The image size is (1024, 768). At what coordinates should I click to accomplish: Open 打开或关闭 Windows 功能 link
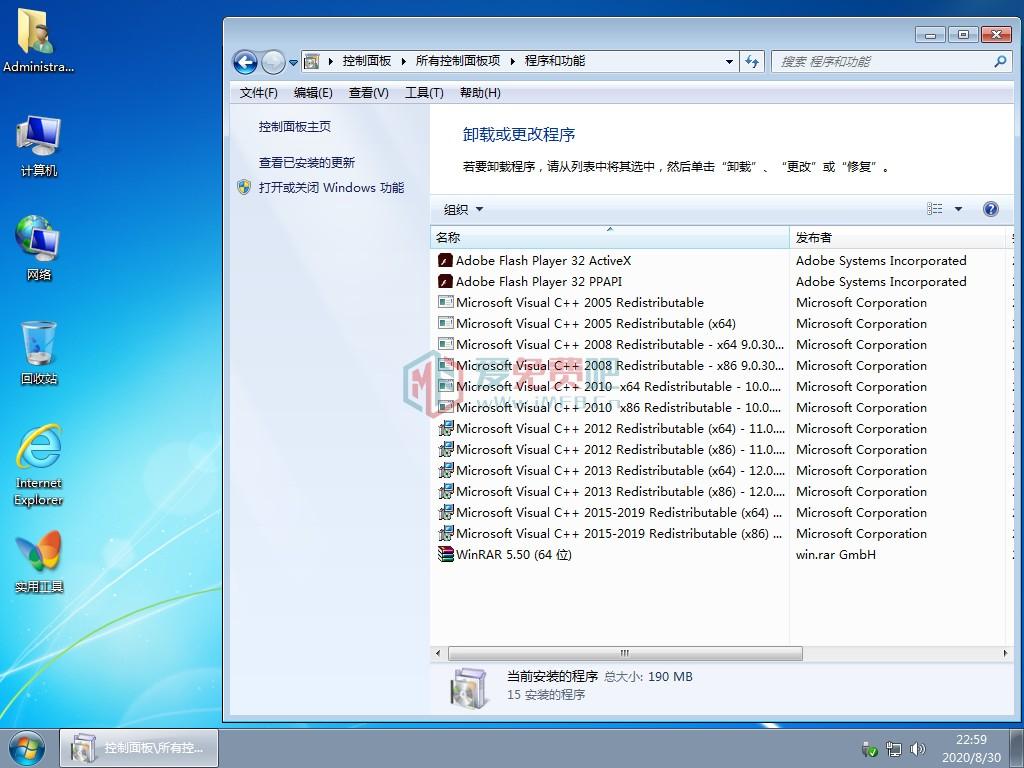331,187
